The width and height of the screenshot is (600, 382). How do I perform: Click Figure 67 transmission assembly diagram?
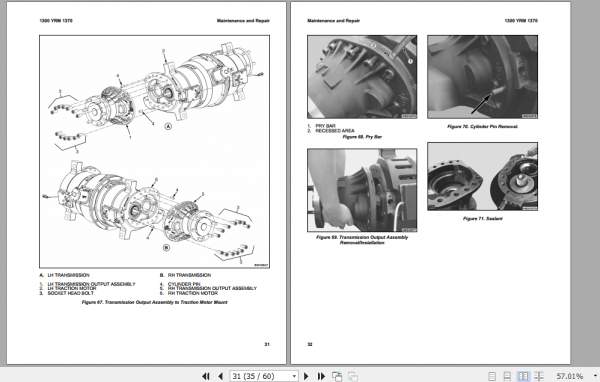pos(154,152)
